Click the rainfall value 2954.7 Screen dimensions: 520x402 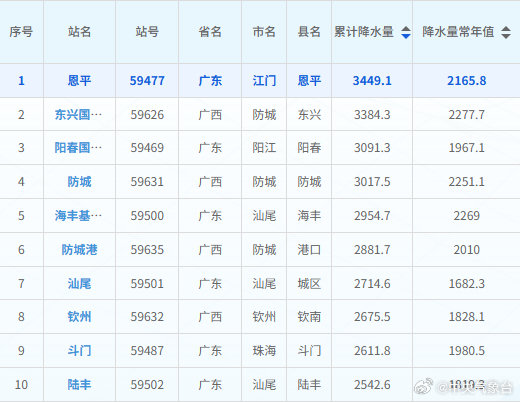click(x=372, y=216)
